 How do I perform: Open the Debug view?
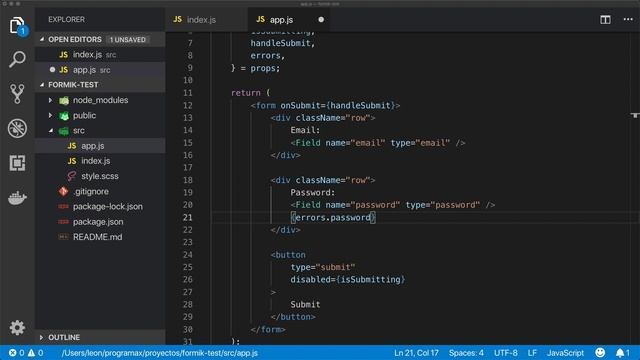pyautogui.click(x=17, y=128)
